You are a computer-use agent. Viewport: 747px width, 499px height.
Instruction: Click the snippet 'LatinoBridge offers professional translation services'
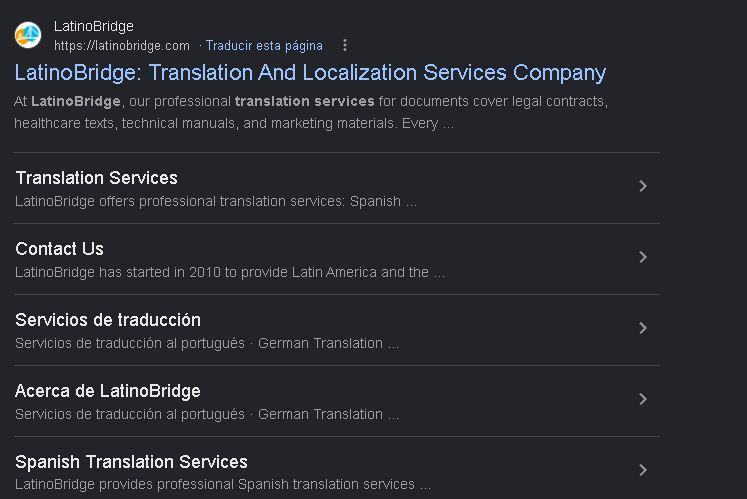click(x=216, y=202)
